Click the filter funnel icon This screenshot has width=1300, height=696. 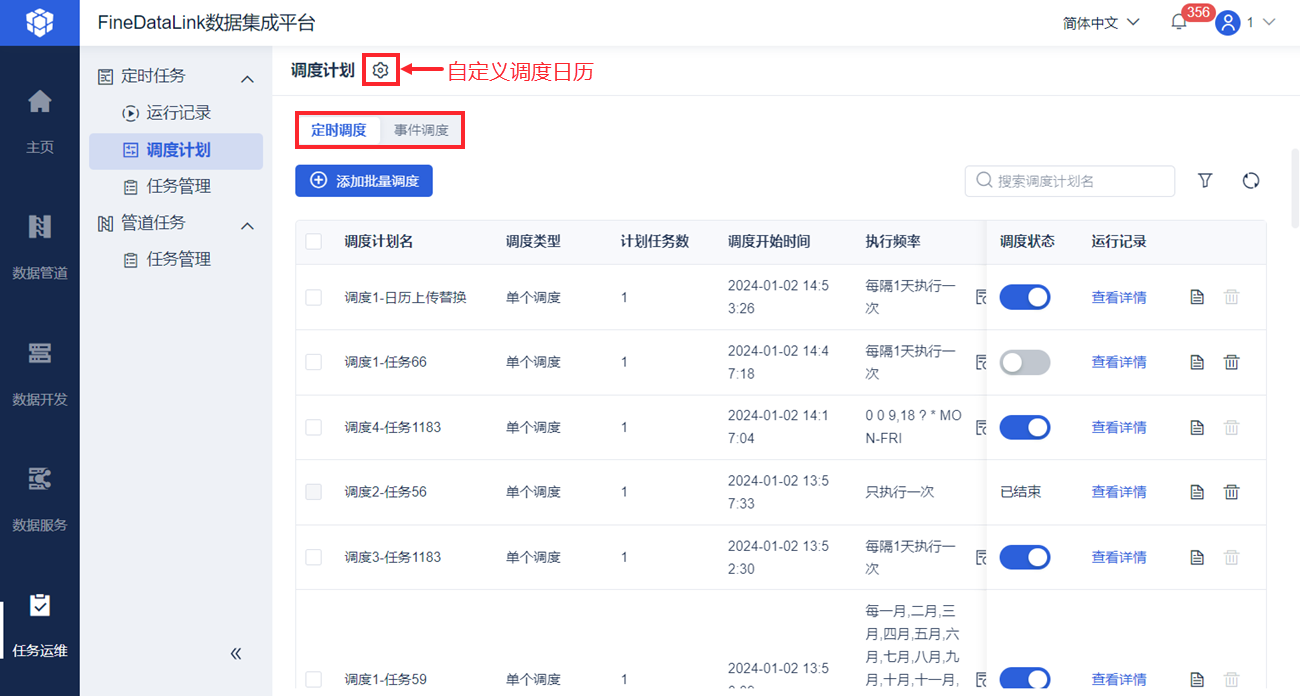coord(1205,180)
